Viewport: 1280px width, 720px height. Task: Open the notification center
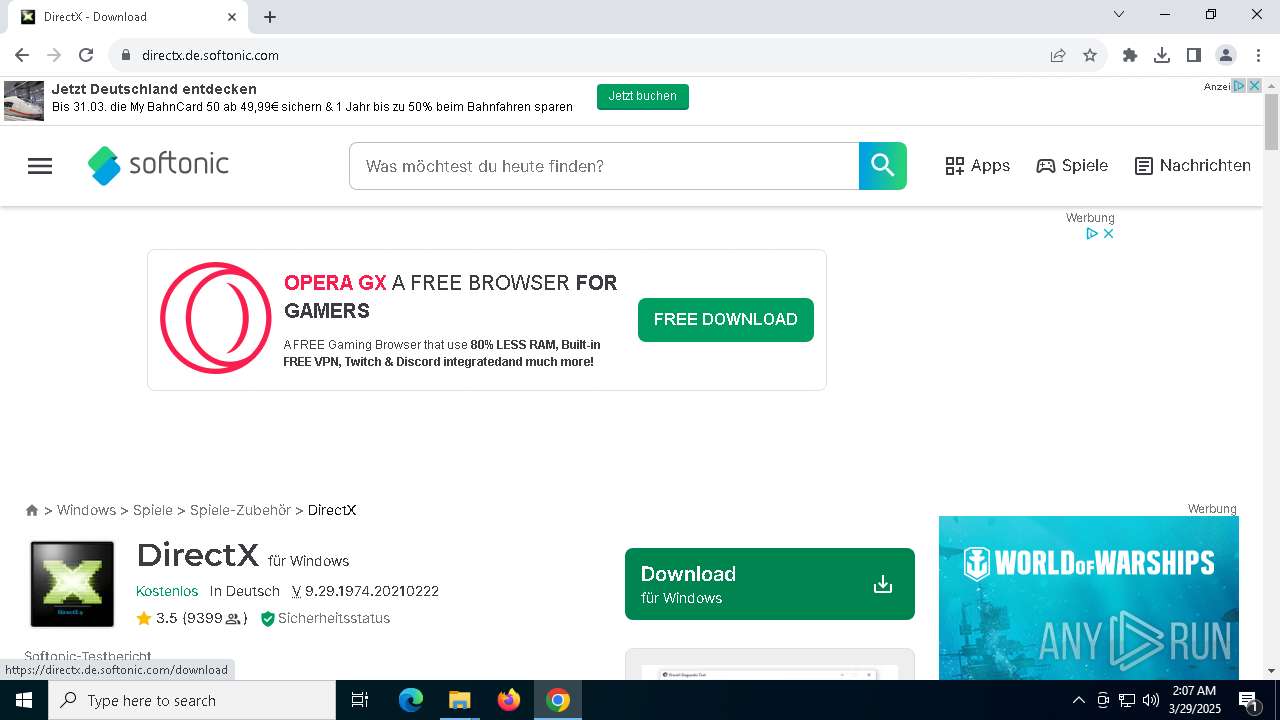(x=1248, y=700)
